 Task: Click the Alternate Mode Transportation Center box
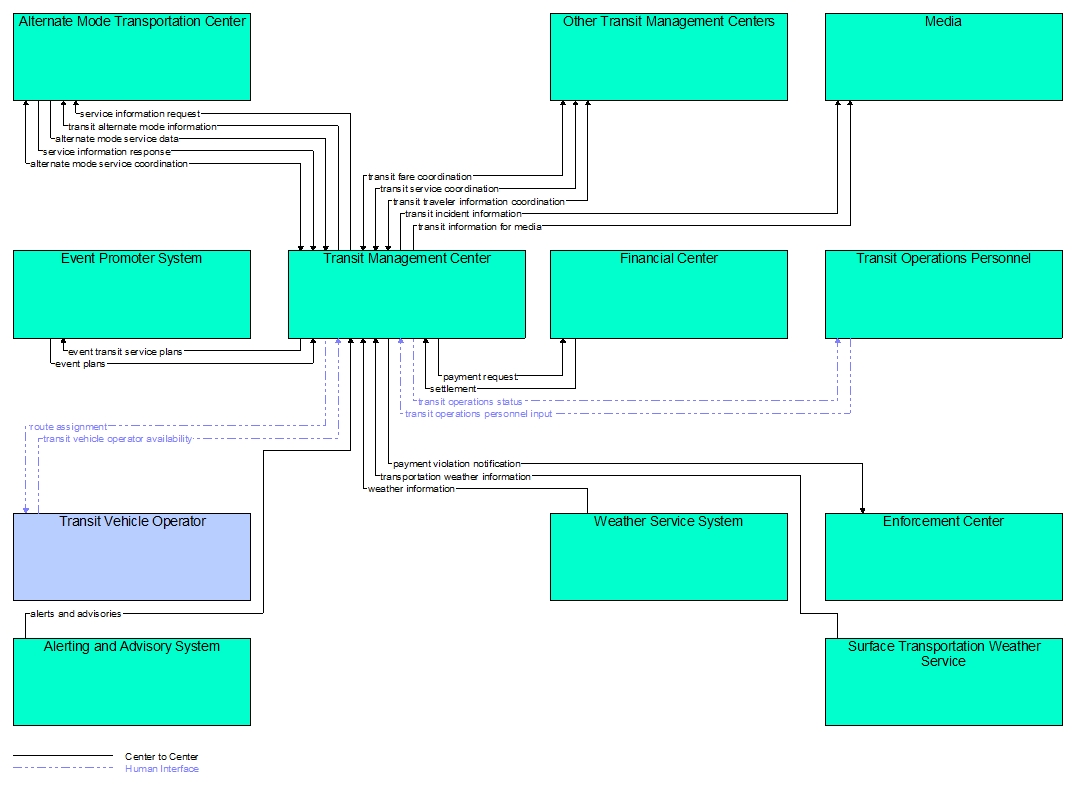pos(132,57)
